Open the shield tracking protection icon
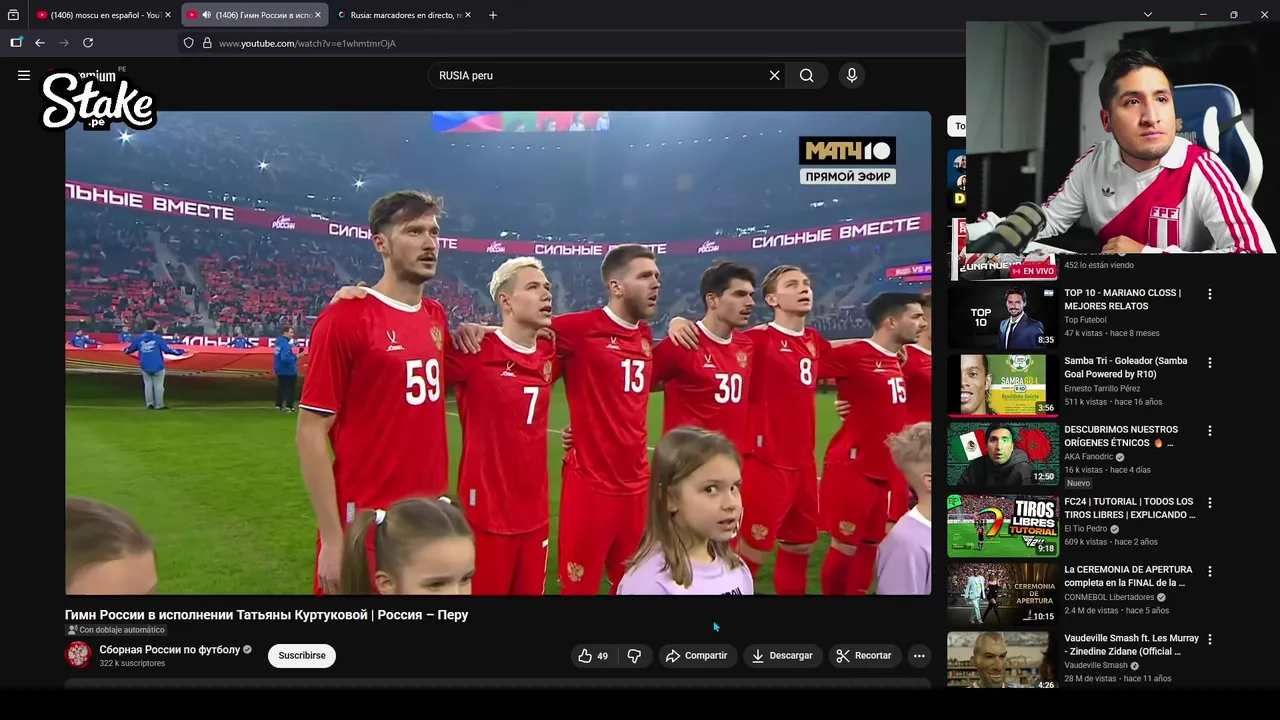This screenshot has height=720, width=1280. click(188, 43)
